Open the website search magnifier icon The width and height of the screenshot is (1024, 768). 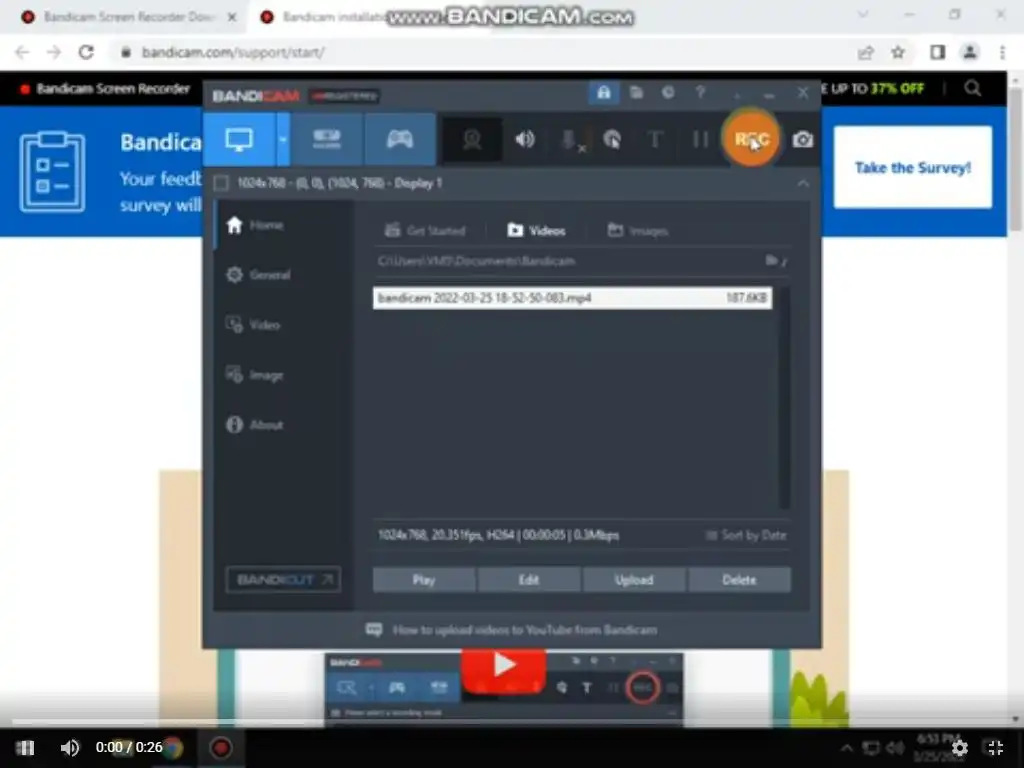[x=972, y=88]
